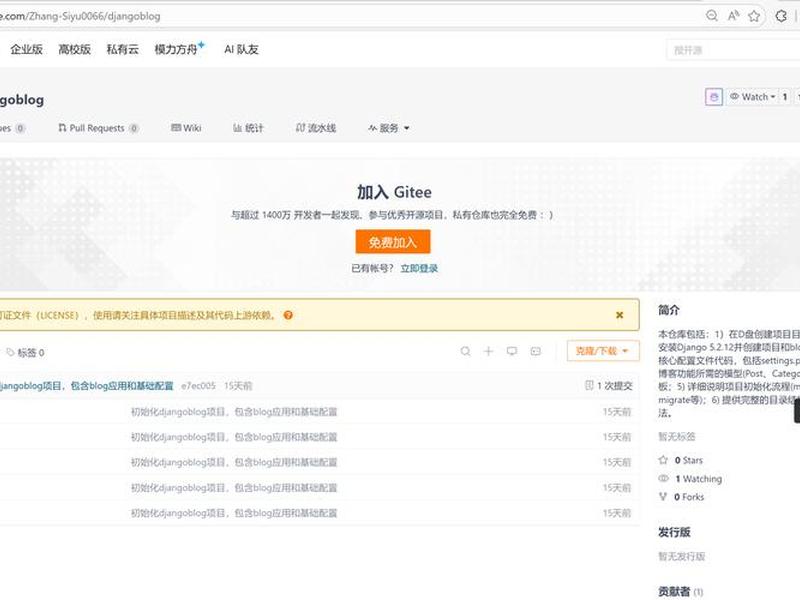Click the orange 免费加入 button
Viewport: 800px width, 600px height.
393,242
